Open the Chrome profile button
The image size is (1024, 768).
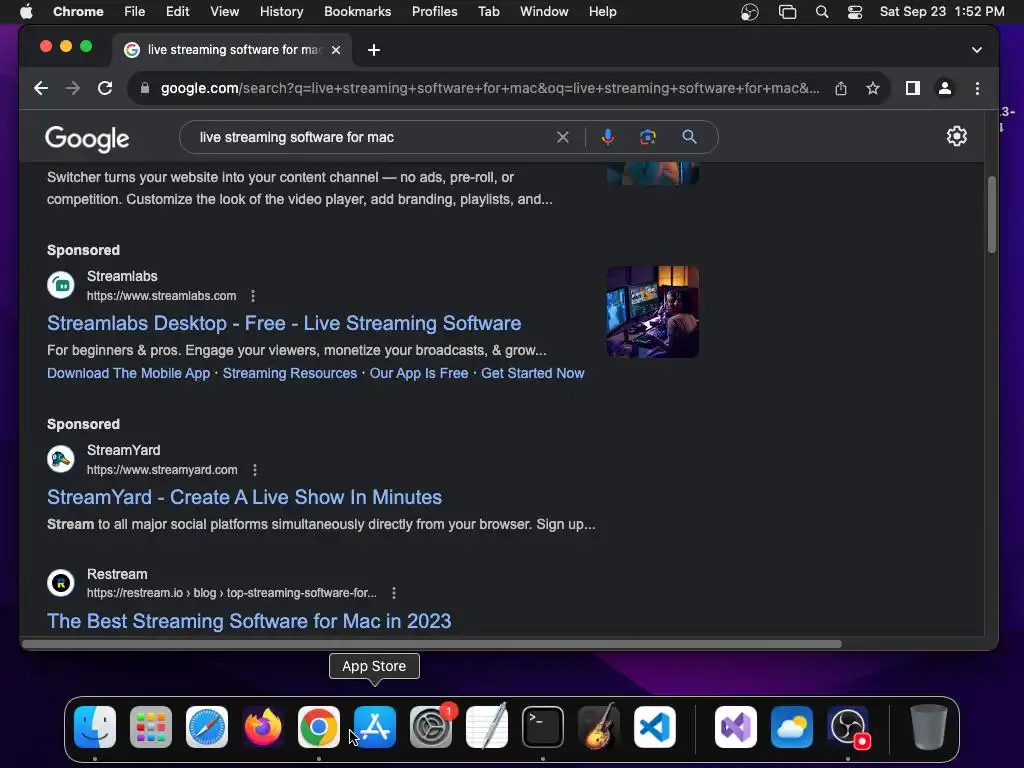pyautogui.click(x=944, y=88)
